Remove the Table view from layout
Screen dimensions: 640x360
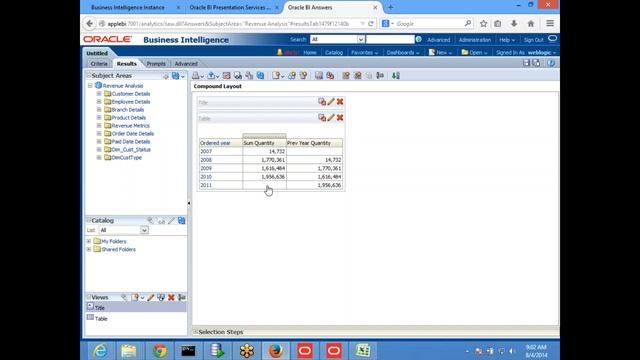340,118
